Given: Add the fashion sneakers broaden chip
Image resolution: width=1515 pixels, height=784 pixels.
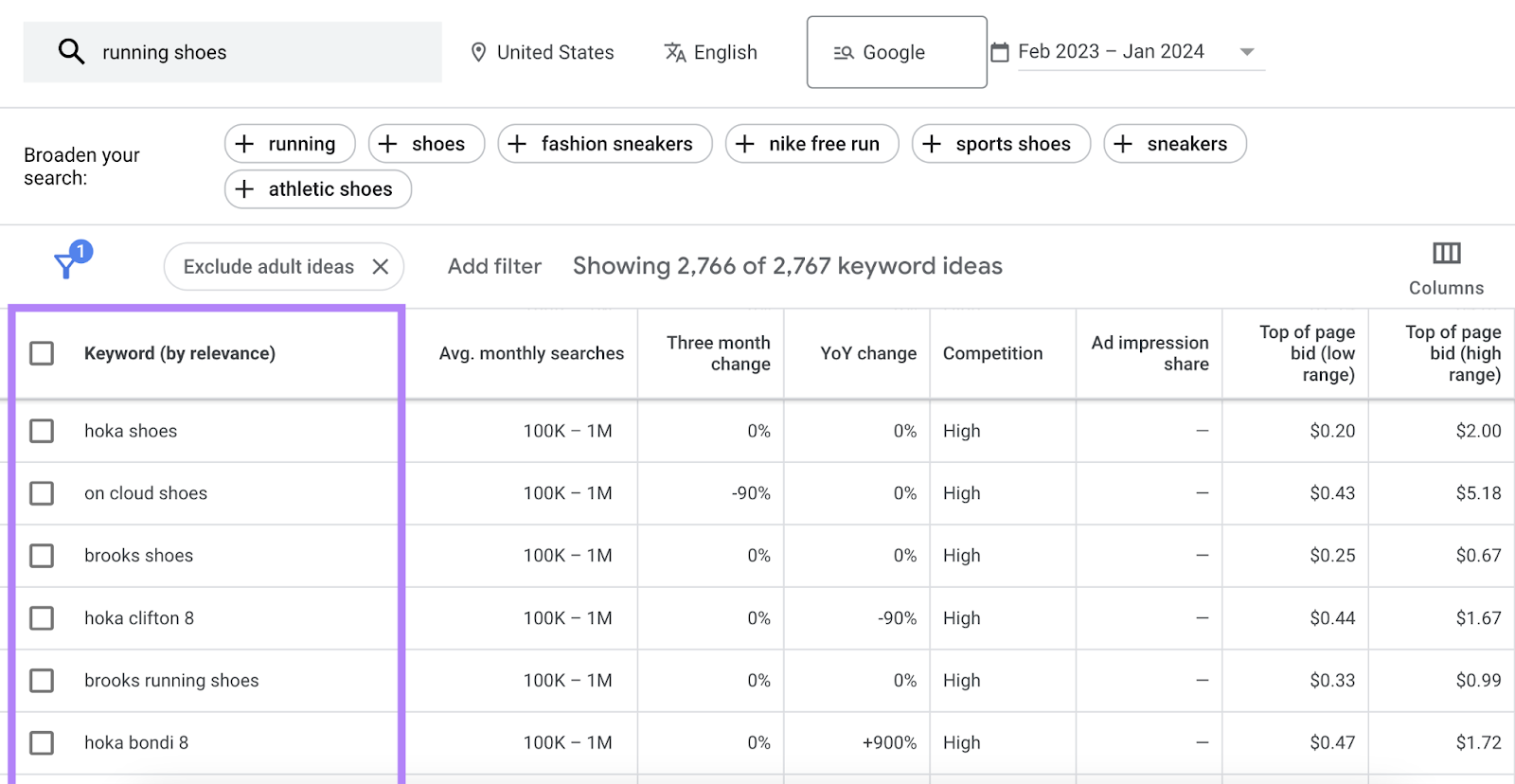Looking at the screenshot, I should (605, 144).
